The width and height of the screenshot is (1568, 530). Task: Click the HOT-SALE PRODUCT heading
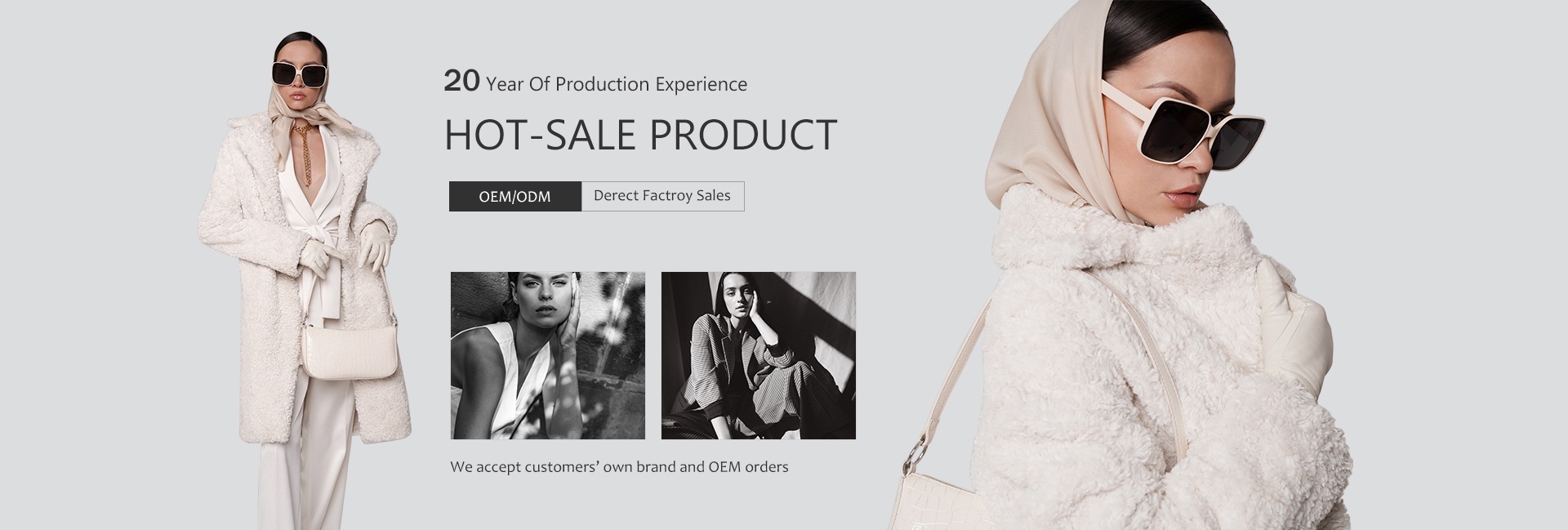[641, 135]
